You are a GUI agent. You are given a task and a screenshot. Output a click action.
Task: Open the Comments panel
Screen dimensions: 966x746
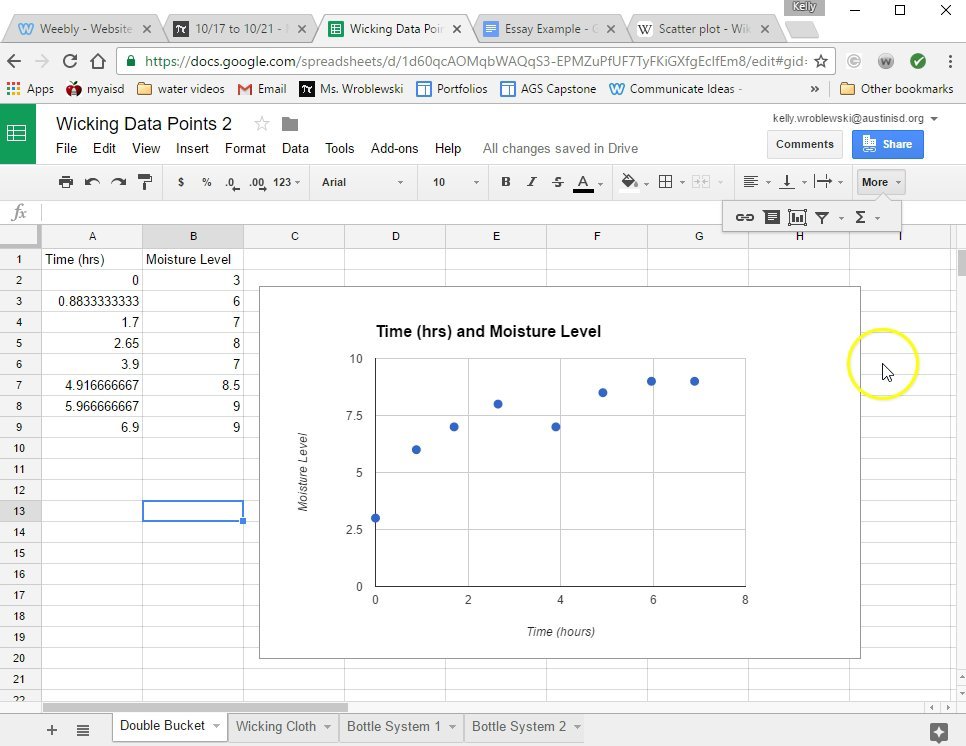click(x=804, y=143)
